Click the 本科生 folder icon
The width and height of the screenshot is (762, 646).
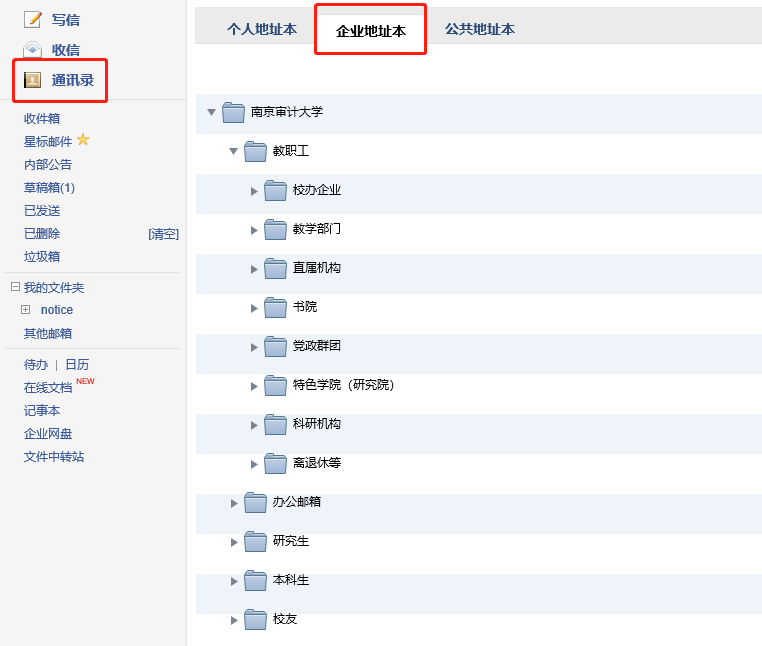(255, 581)
